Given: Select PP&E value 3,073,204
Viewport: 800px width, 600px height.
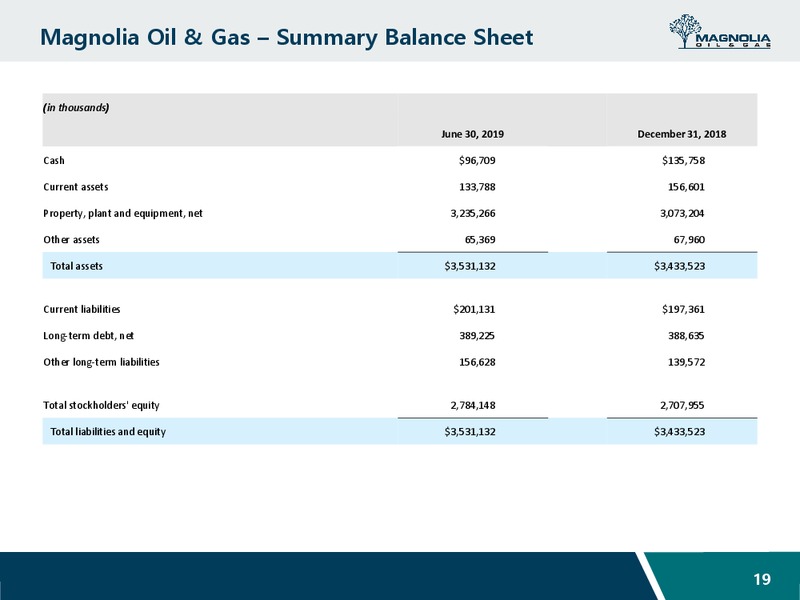Looking at the screenshot, I should [x=683, y=214].
